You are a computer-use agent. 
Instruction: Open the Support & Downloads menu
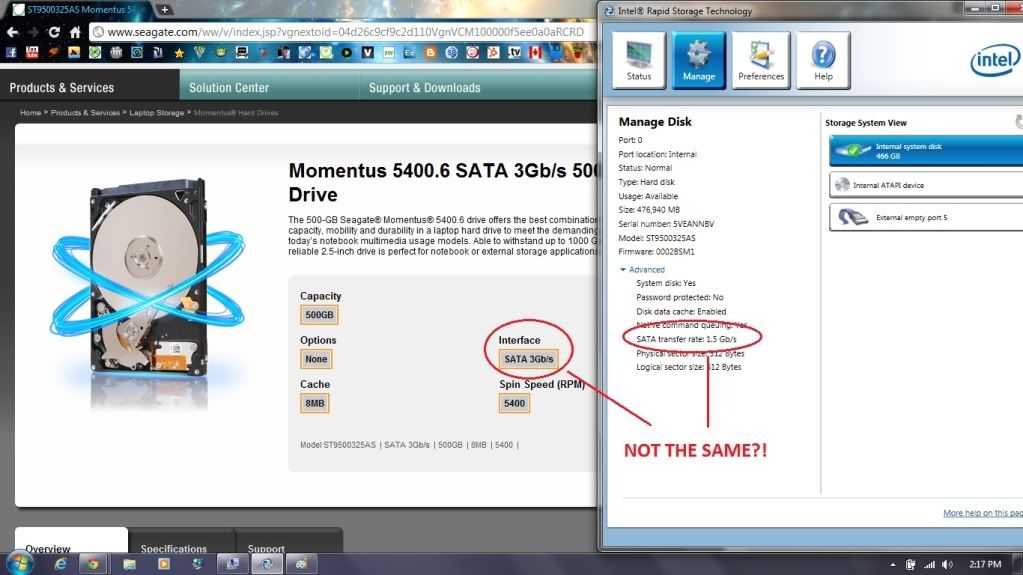(425, 87)
